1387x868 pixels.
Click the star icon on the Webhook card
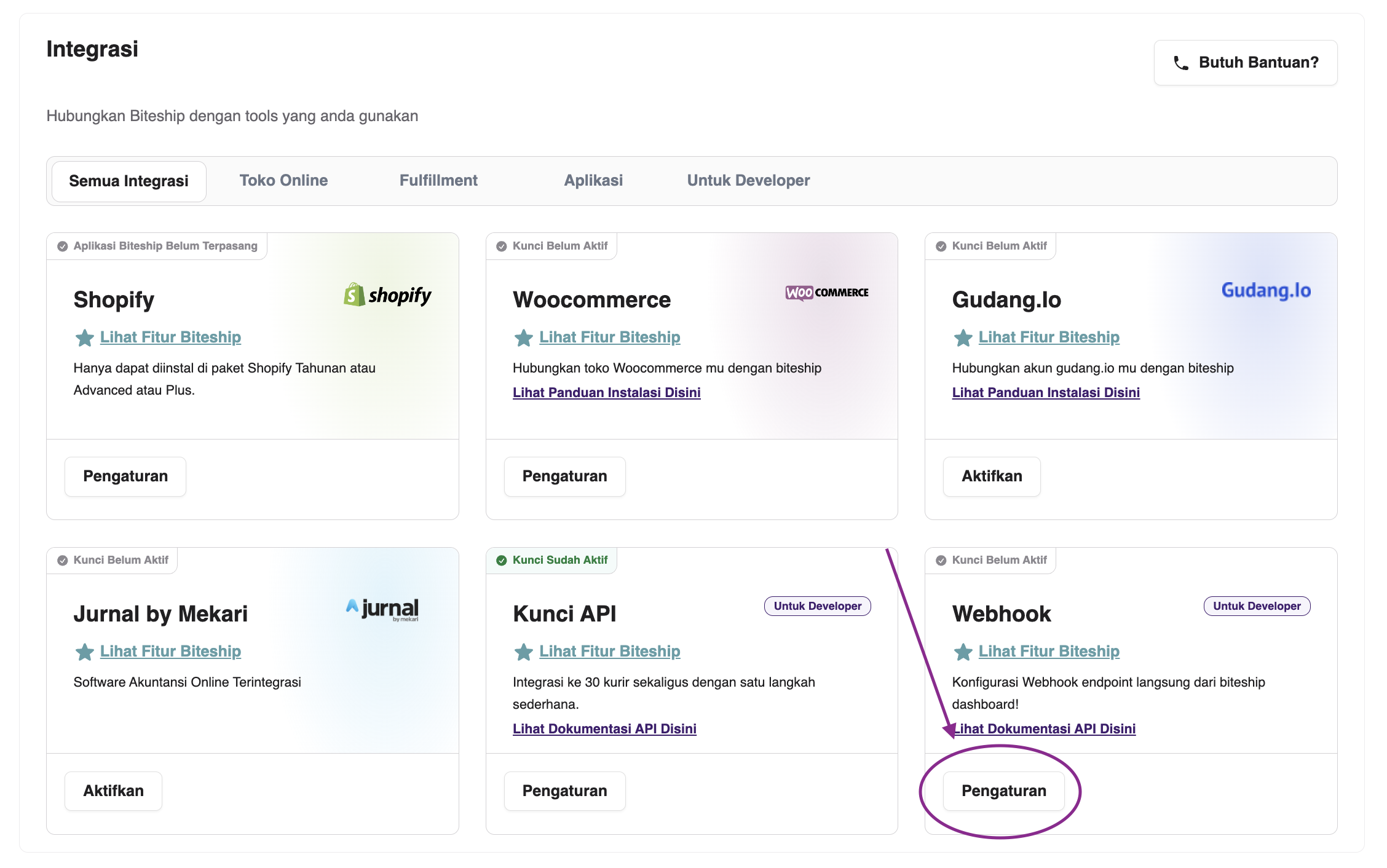point(963,652)
